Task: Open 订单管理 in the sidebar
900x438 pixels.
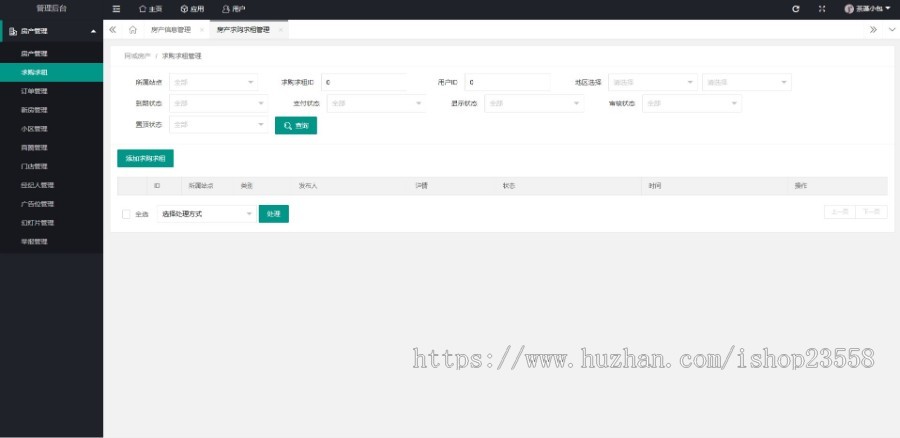Action: pyautogui.click(x=52, y=91)
